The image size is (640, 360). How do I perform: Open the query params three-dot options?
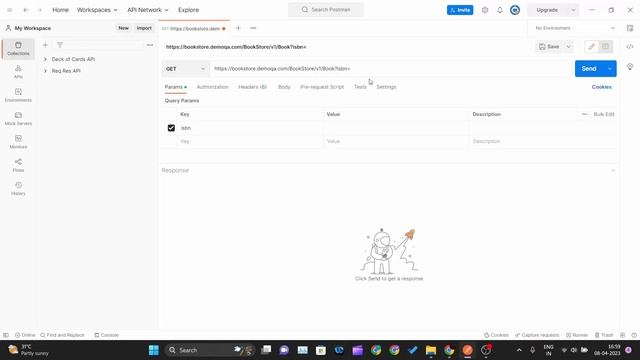pyautogui.click(x=584, y=114)
